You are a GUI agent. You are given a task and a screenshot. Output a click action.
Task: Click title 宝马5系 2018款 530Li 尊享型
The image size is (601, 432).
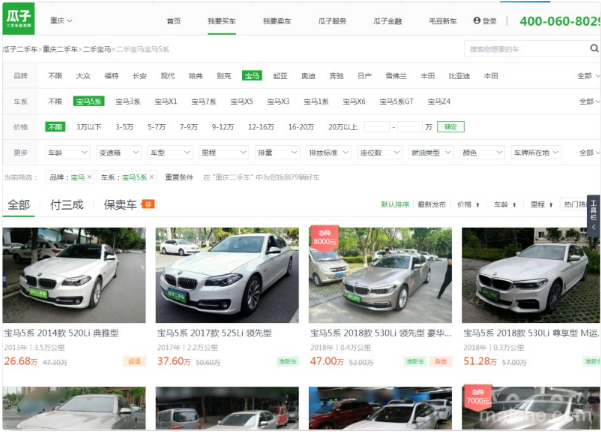pos(530,333)
